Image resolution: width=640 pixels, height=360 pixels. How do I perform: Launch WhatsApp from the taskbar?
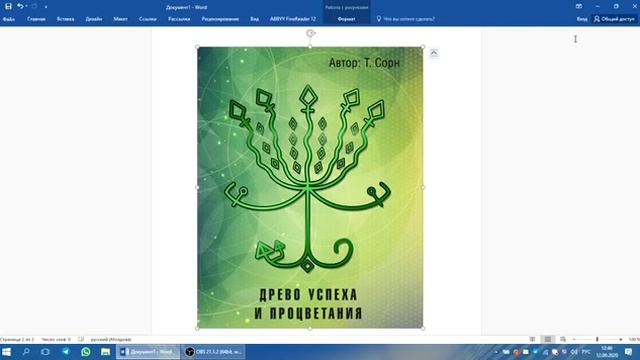click(86, 352)
